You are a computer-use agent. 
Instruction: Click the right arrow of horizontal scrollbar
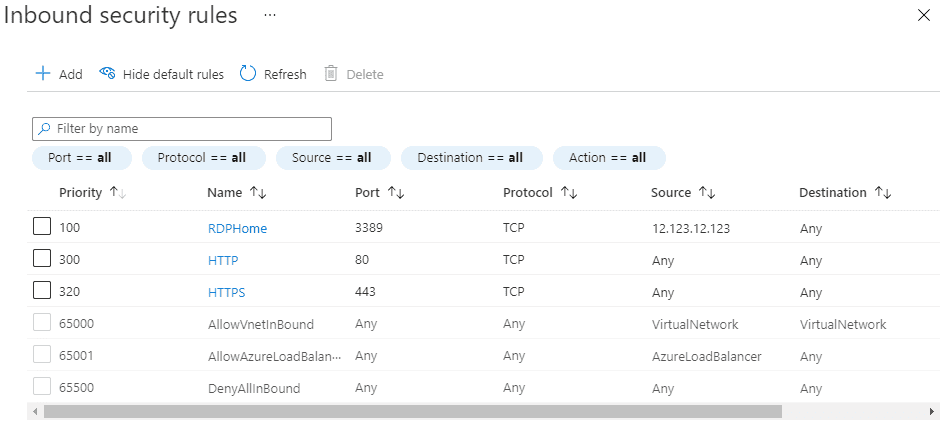click(x=932, y=411)
